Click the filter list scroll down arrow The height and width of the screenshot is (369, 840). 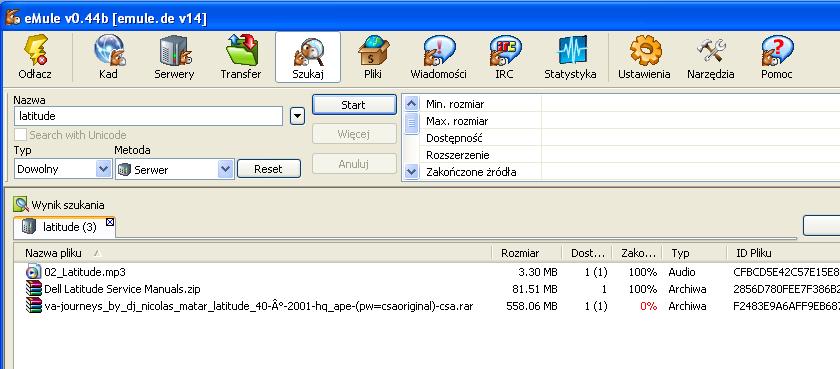411,172
